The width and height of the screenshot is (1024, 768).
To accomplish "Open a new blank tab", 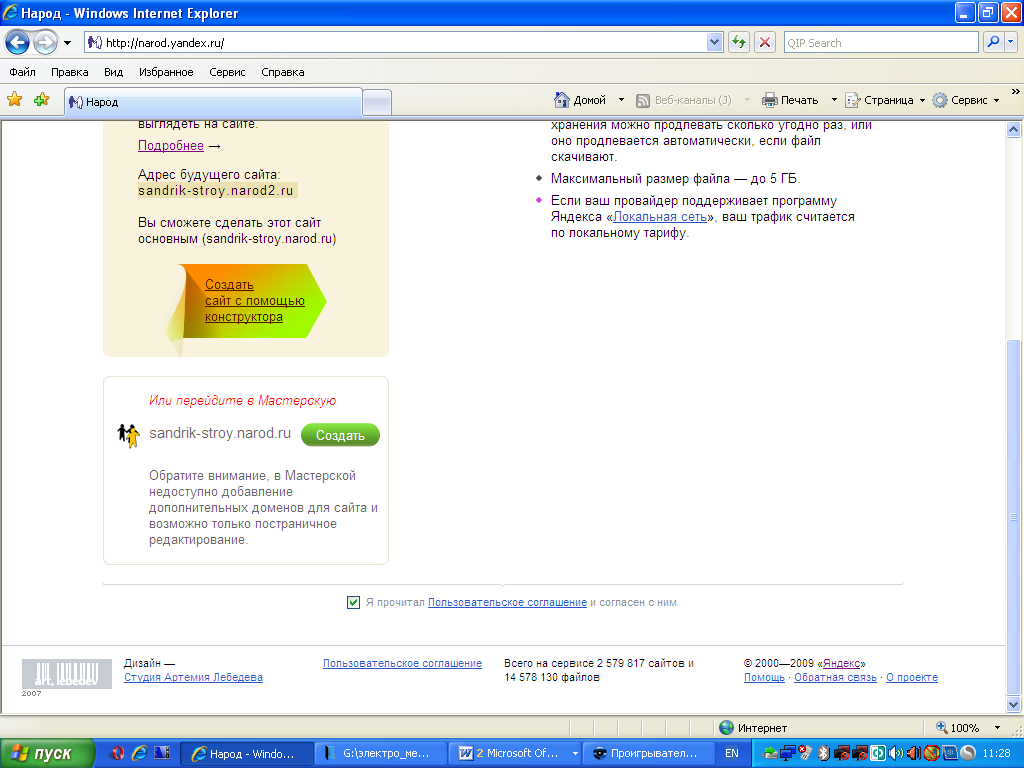I will pyautogui.click(x=377, y=103).
